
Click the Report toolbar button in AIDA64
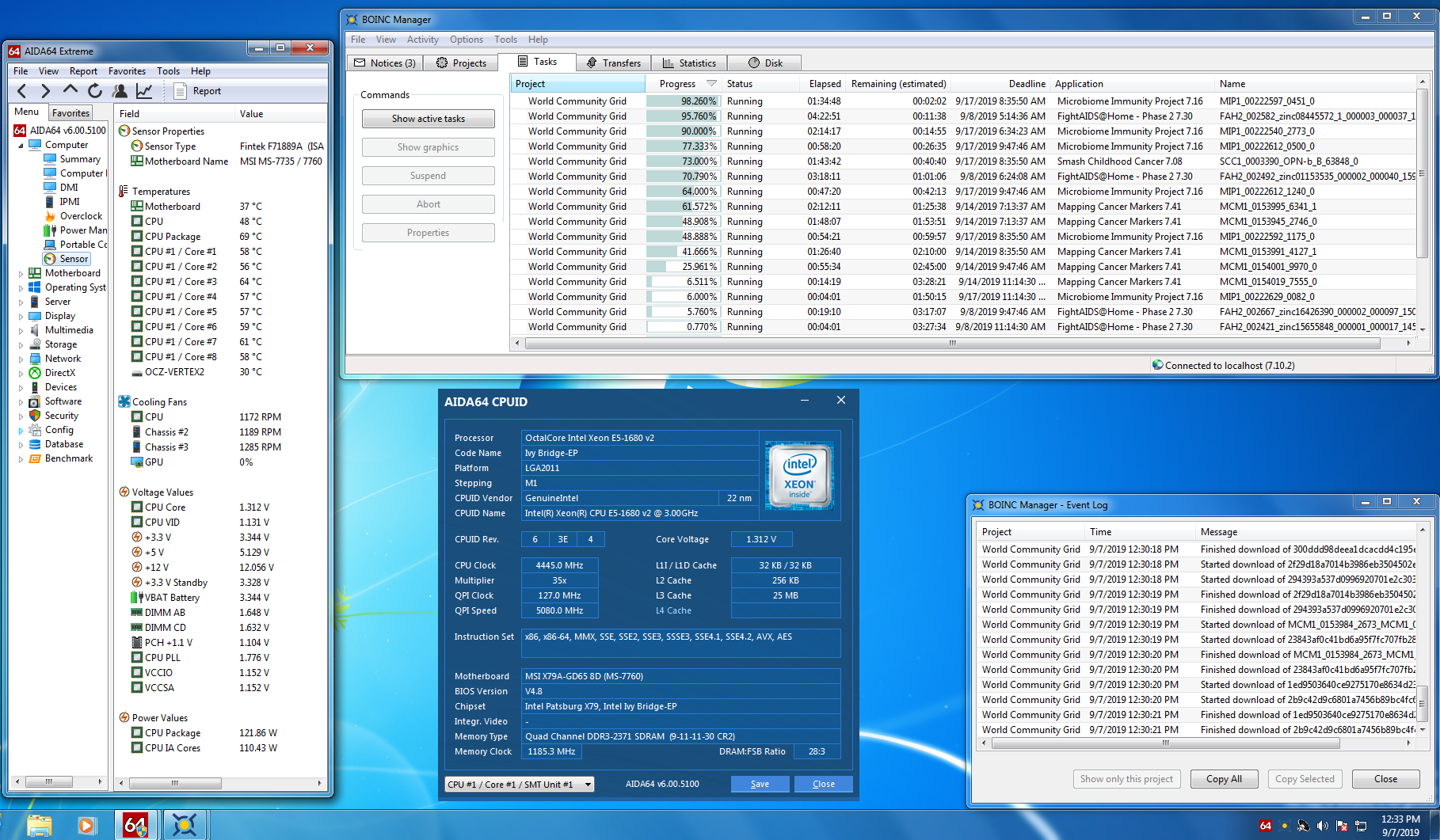[x=198, y=91]
